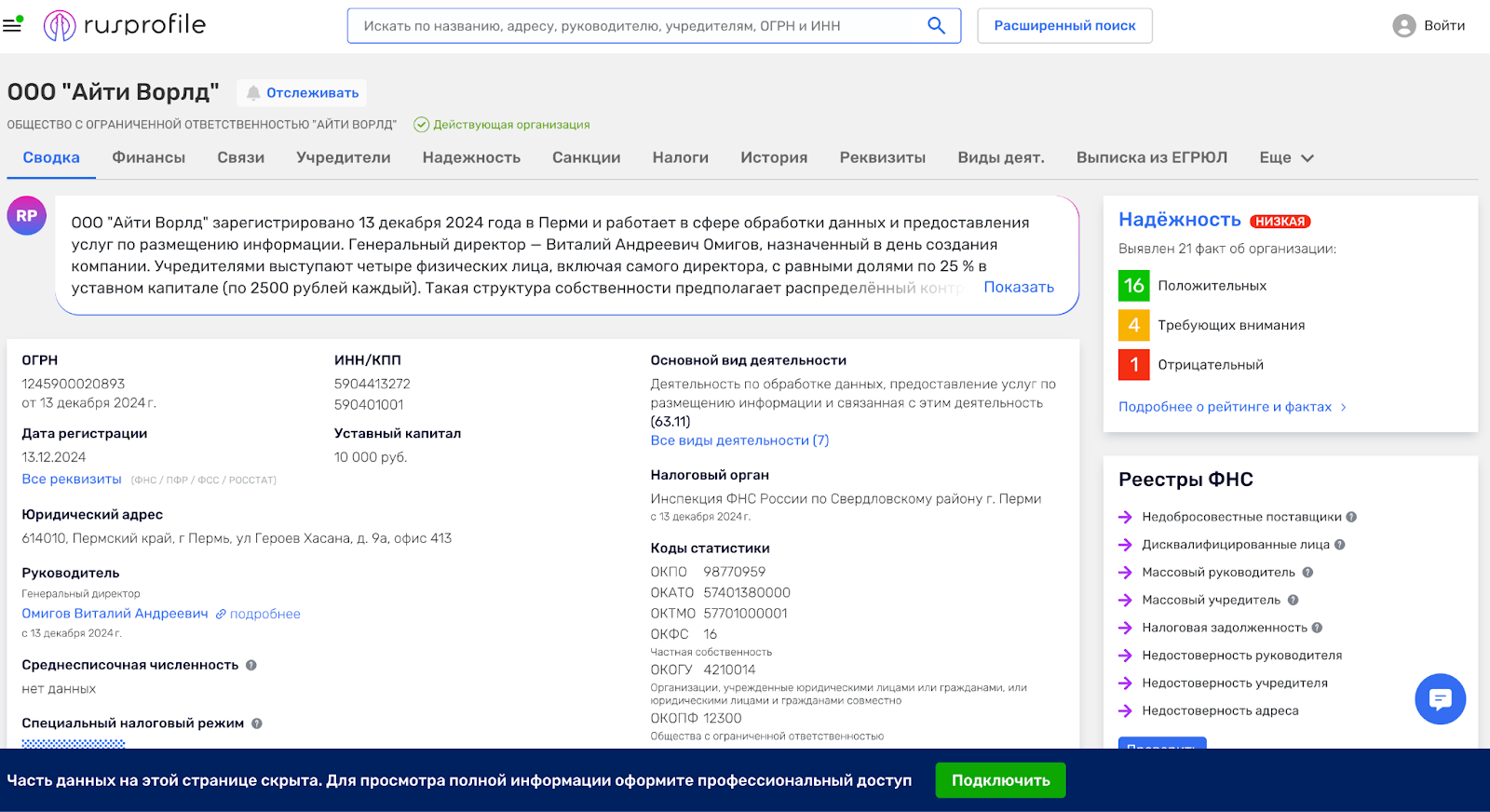
Task: Open the chat support bubble
Action: pos(1440,698)
